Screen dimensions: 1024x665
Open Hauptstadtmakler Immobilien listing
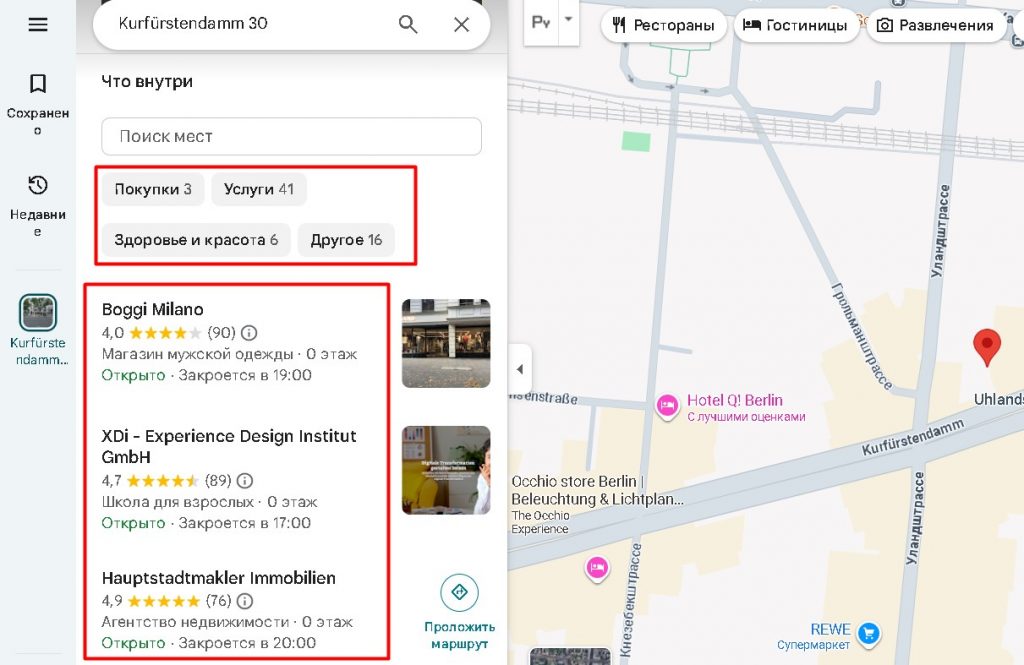click(219, 578)
